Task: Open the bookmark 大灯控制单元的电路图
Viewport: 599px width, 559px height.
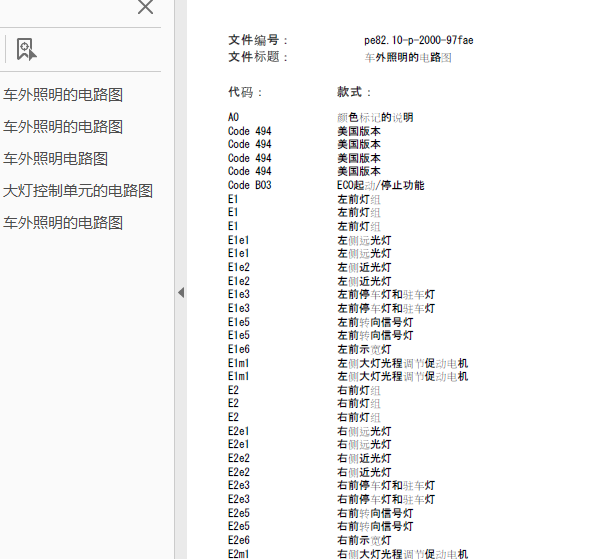Action: (x=78, y=191)
